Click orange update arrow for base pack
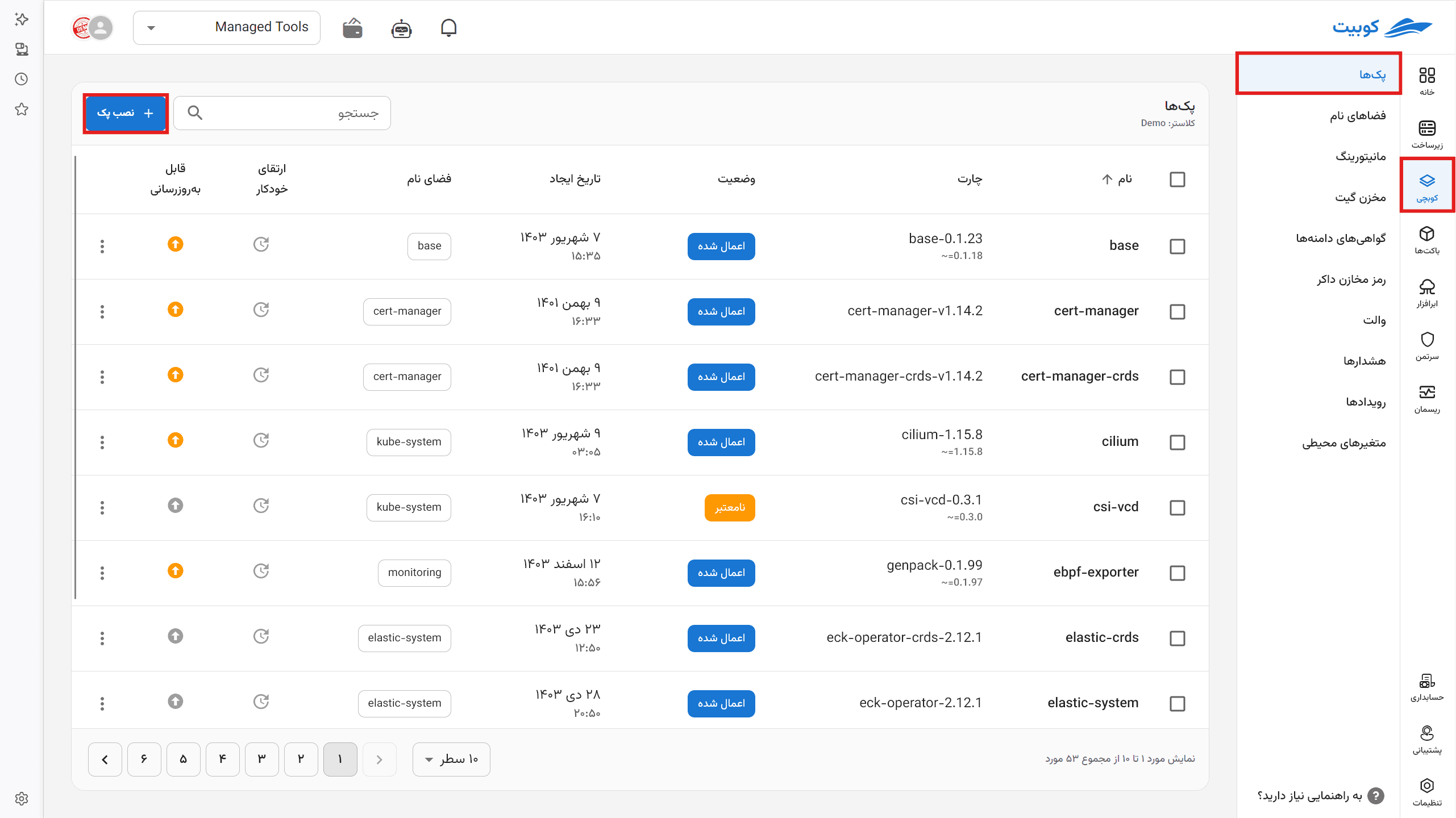This screenshot has height=818, width=1456. pos(175,244)
